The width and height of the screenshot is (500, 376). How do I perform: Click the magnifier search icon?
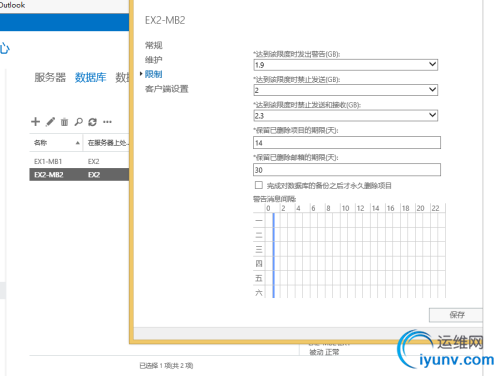coord(78,122)
